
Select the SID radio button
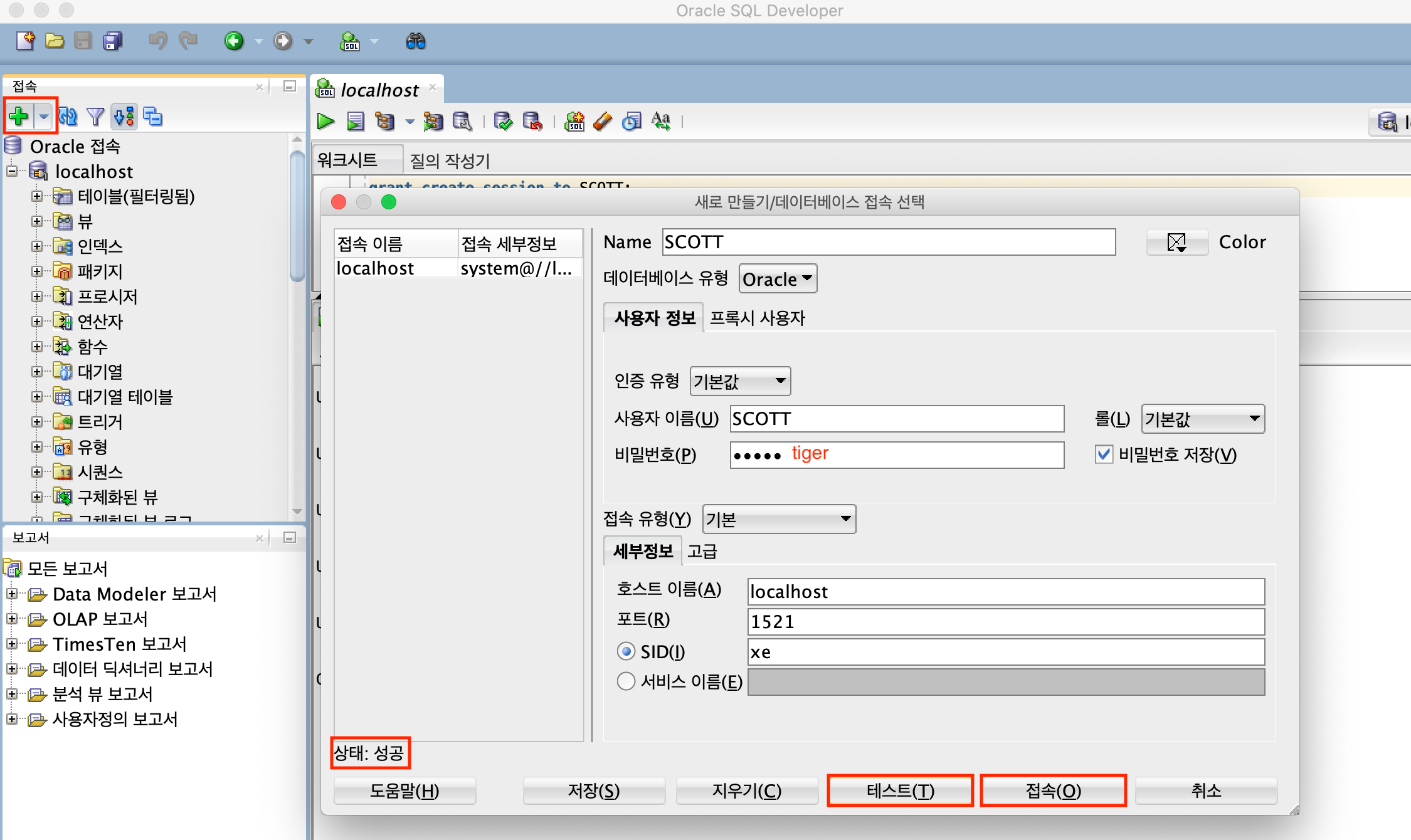(x=626, y=651)
